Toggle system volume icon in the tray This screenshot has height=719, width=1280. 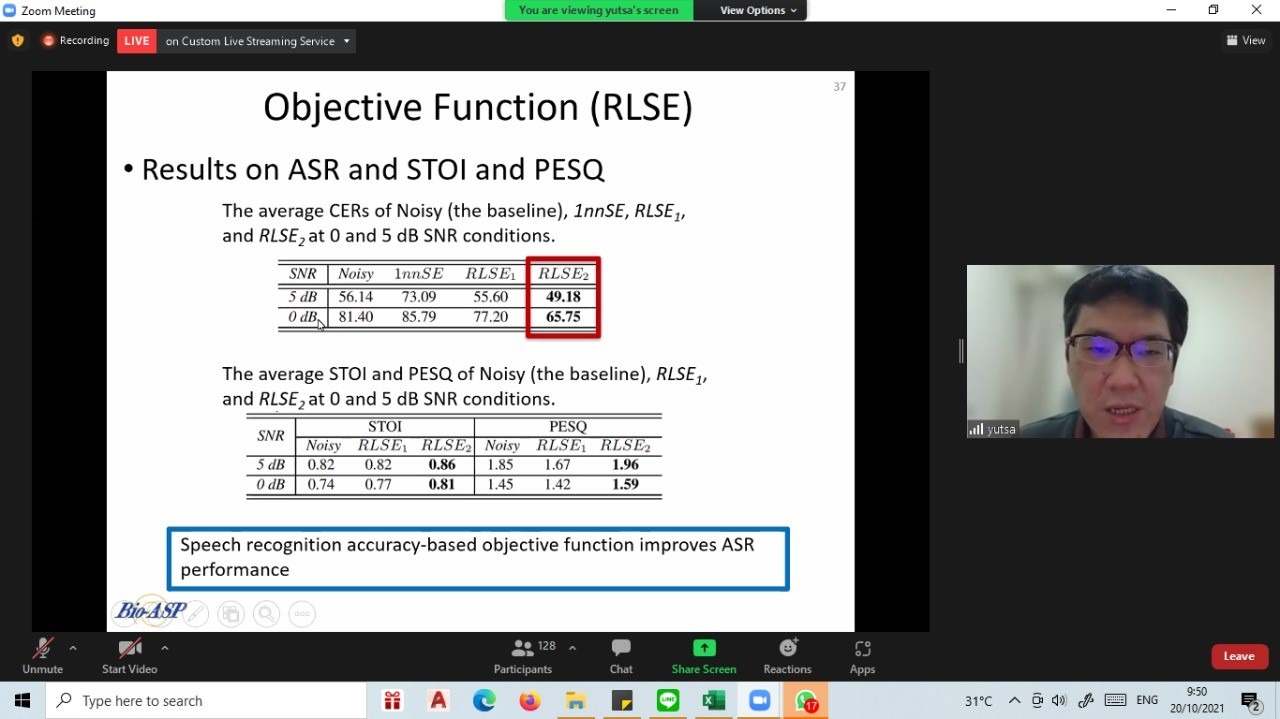1060,700
